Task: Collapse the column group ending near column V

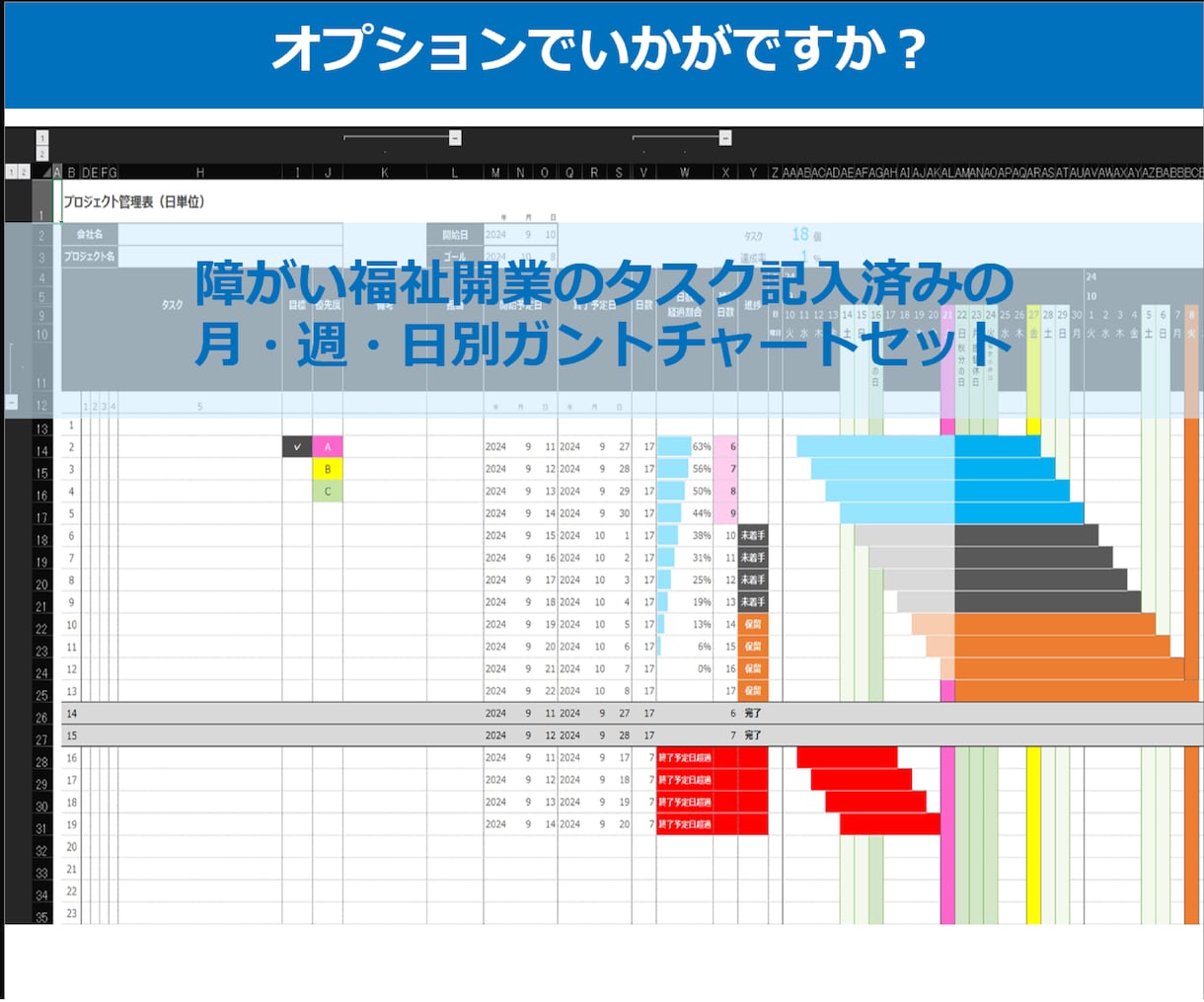Action: [725, 138]
